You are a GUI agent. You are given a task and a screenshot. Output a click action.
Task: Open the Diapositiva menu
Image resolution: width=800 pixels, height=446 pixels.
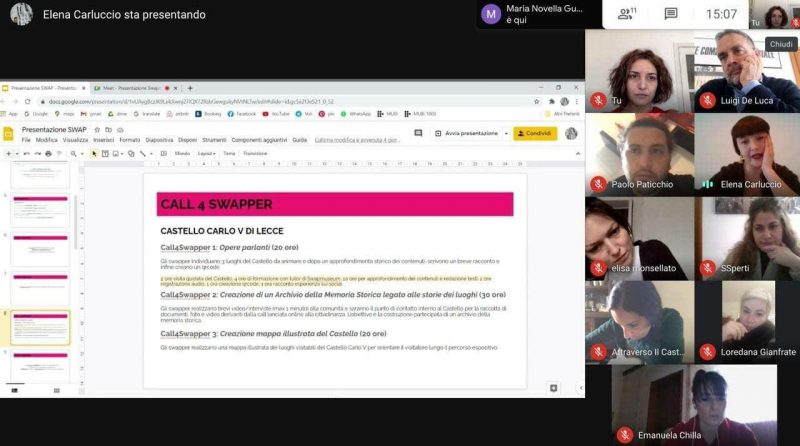pyautogui.click(x=159, y=140)
